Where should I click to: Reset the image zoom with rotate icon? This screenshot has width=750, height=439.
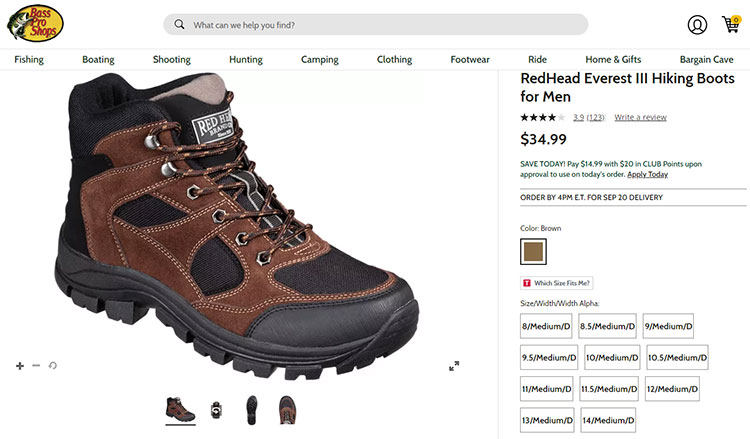pyautogui.click(x=52, y=366)
